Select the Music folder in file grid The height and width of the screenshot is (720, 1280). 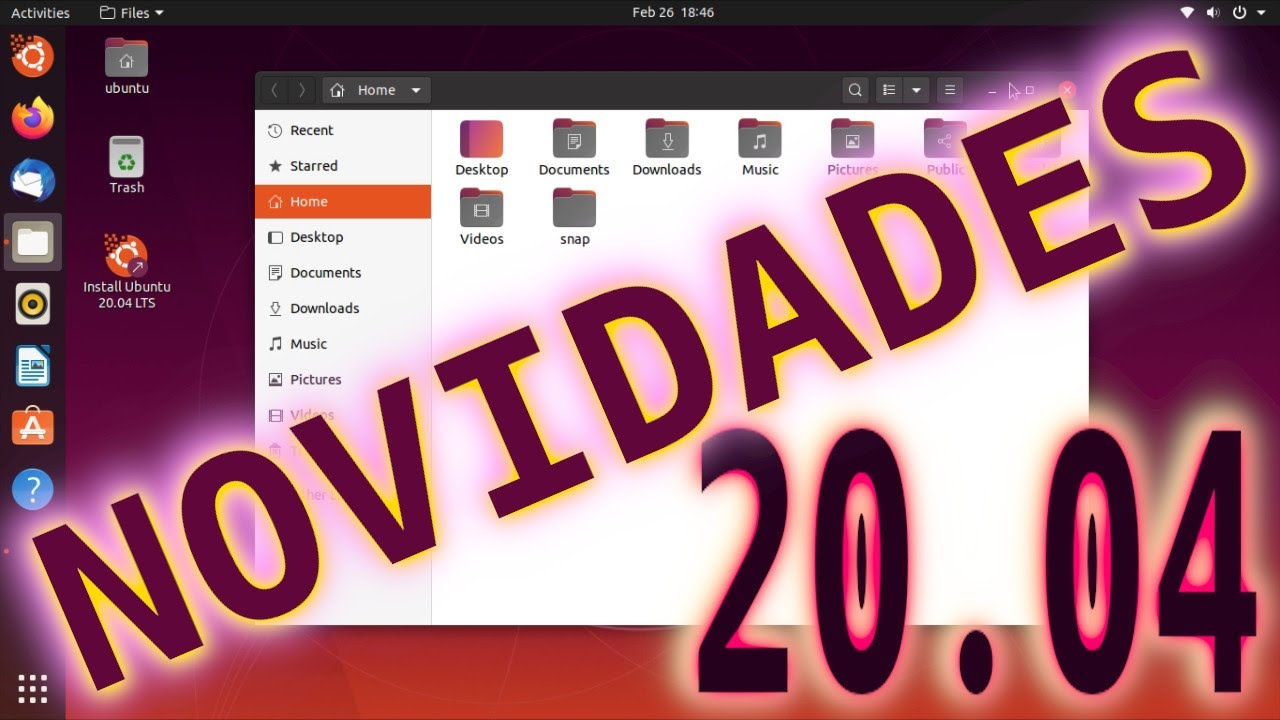tap(760, 148)
